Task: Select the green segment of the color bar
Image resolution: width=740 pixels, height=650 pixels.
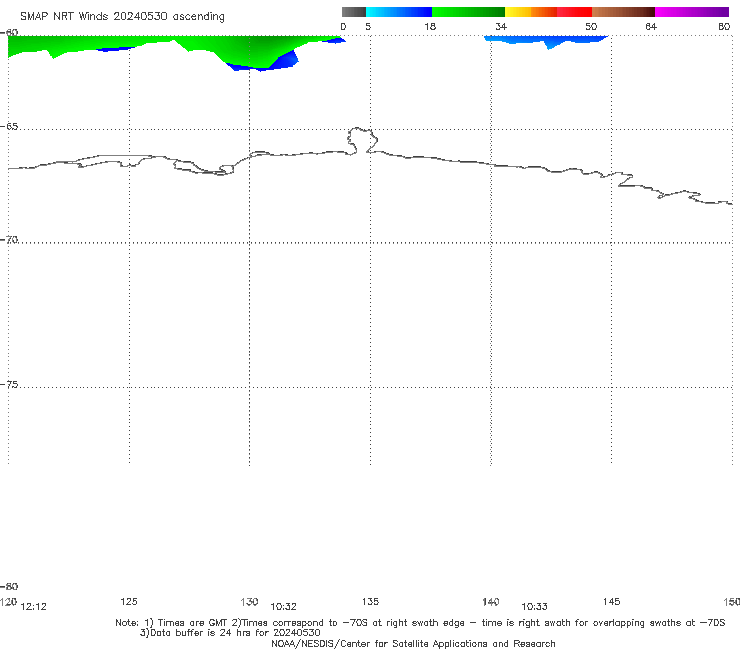Action: pyautogui.click(x=468, y=12)
